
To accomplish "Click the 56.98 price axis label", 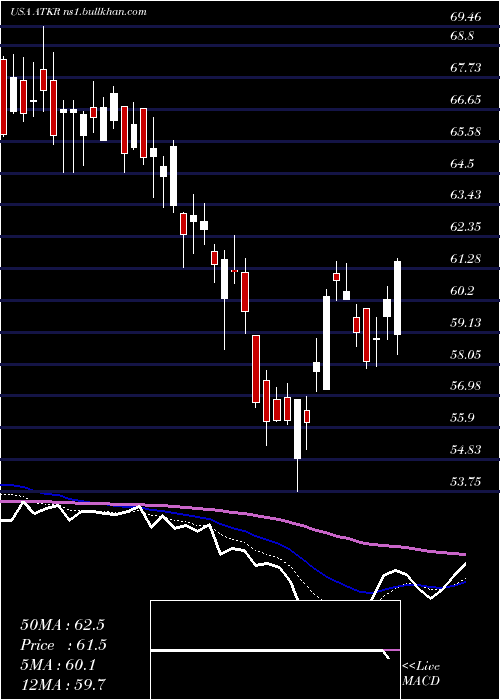I will pyautogui.click(x=466, y=386).
